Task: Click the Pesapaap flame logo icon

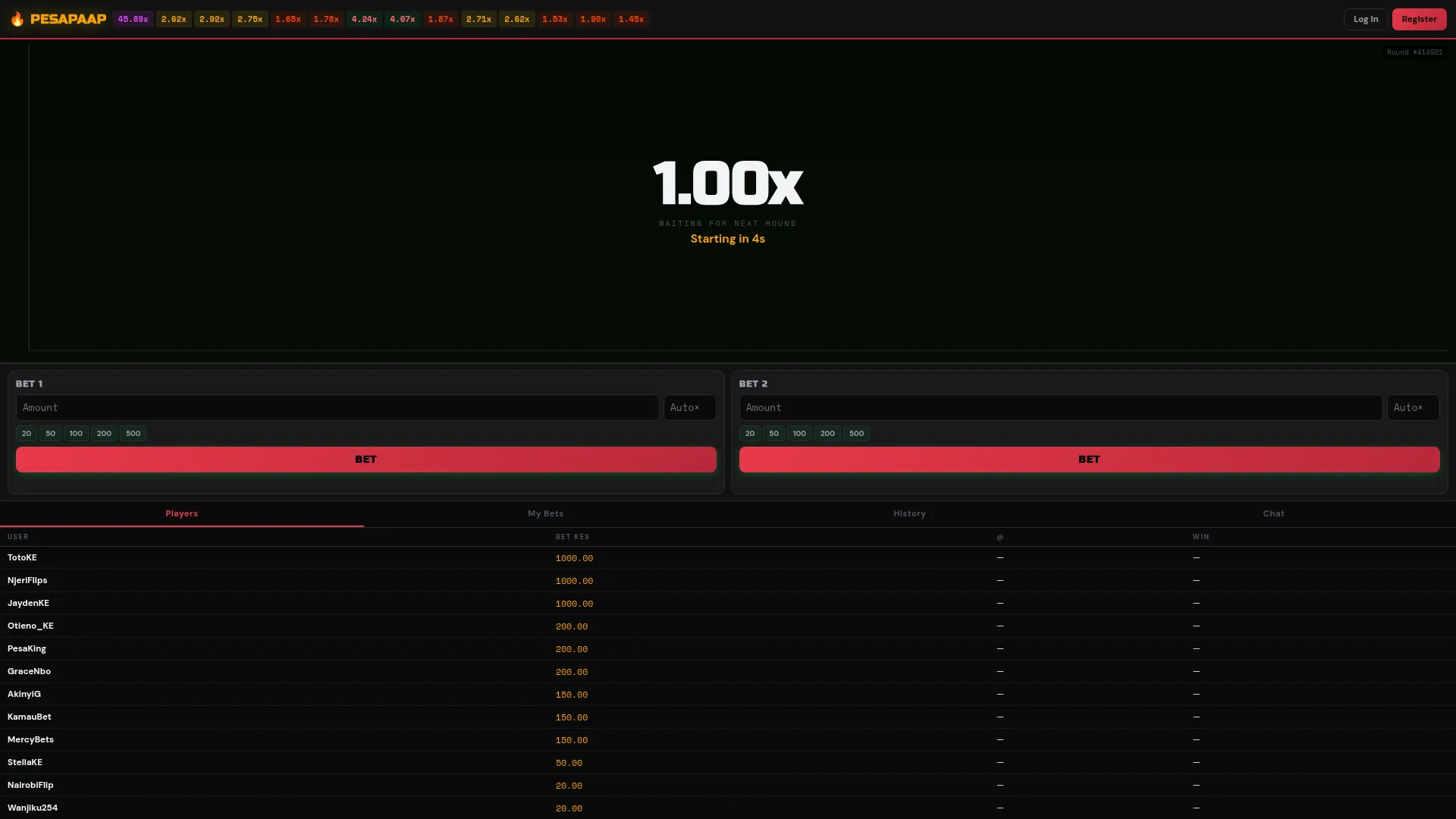Action: [x=17, y=19]
